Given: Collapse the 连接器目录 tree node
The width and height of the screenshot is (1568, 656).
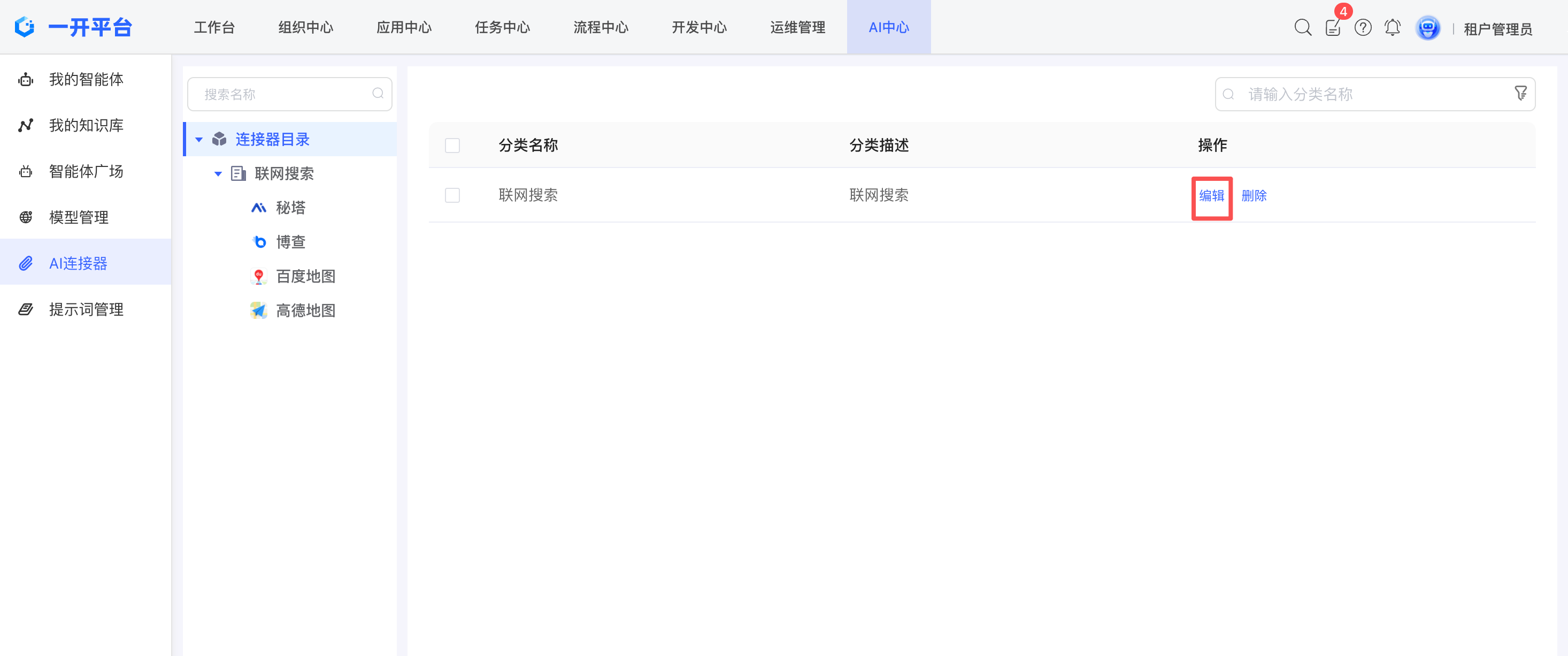Looking at the screenshot, I should (x=199, y=140).
